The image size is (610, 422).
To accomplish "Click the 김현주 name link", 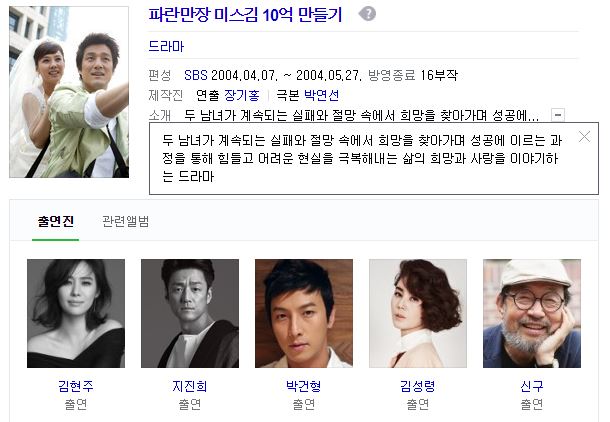I will point(76,386).
